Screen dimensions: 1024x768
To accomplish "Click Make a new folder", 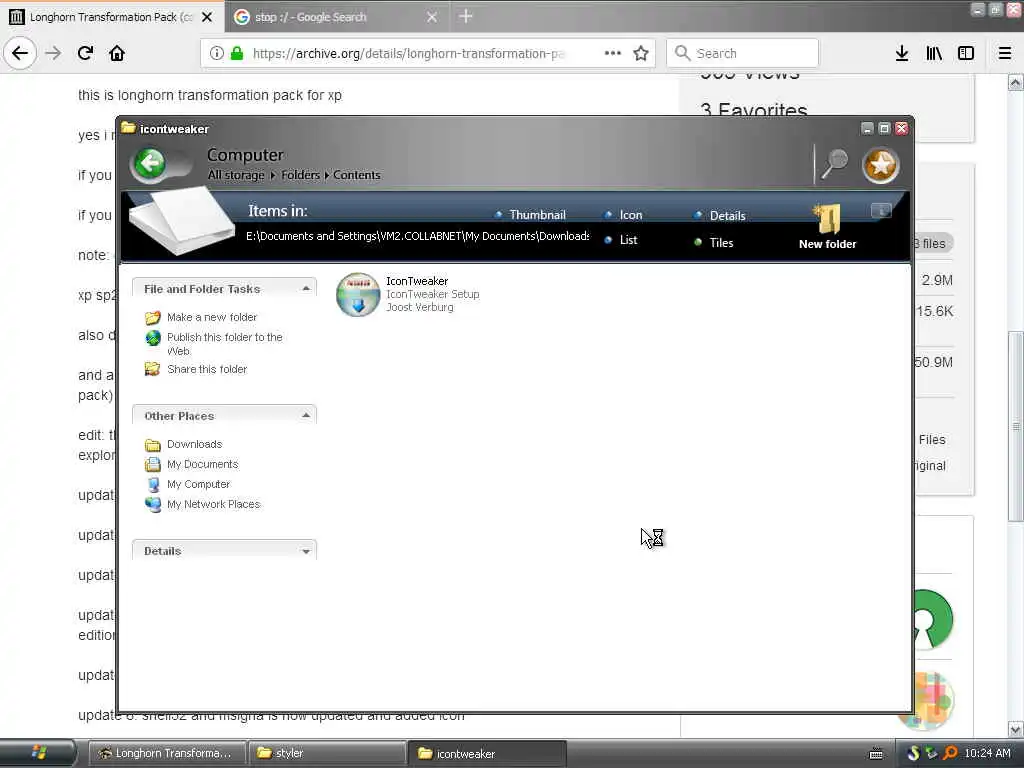I will click(x=202, y=317).
